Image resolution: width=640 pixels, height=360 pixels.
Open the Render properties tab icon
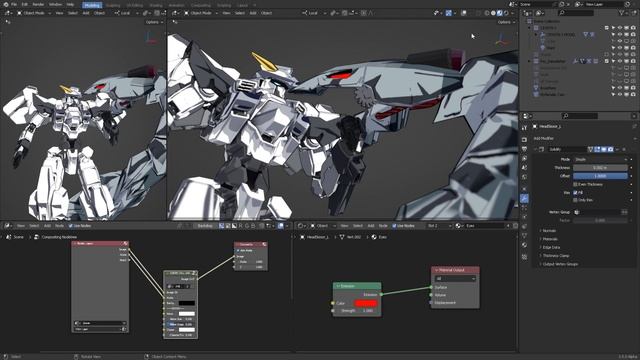pyautogui.click(x=524, y=140)
